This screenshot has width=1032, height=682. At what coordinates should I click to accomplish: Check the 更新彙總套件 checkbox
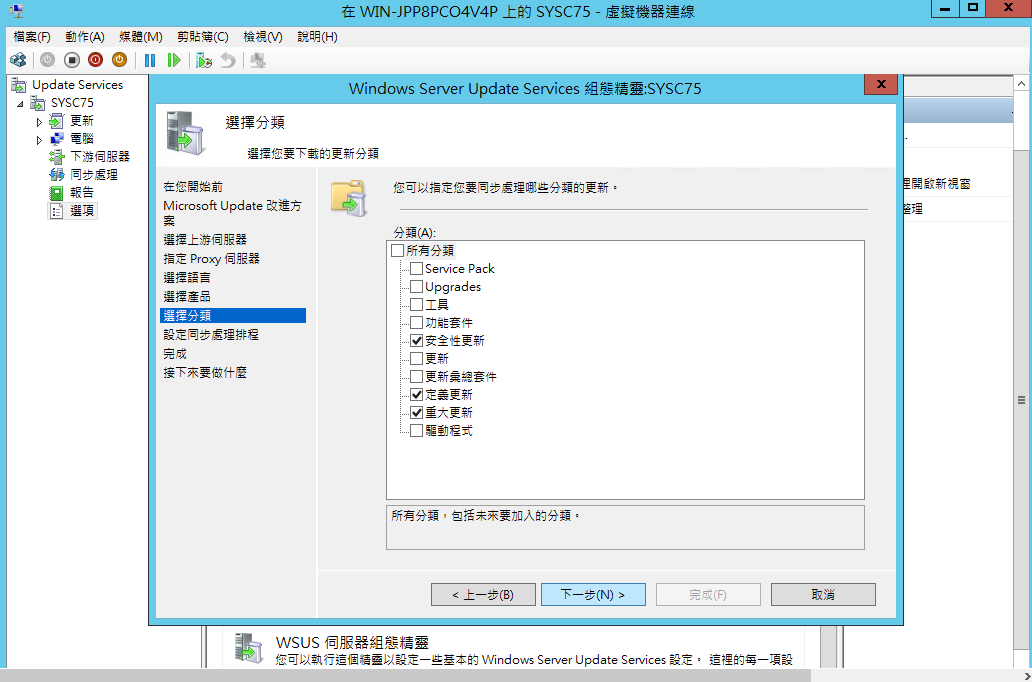(x=416, y=377)
